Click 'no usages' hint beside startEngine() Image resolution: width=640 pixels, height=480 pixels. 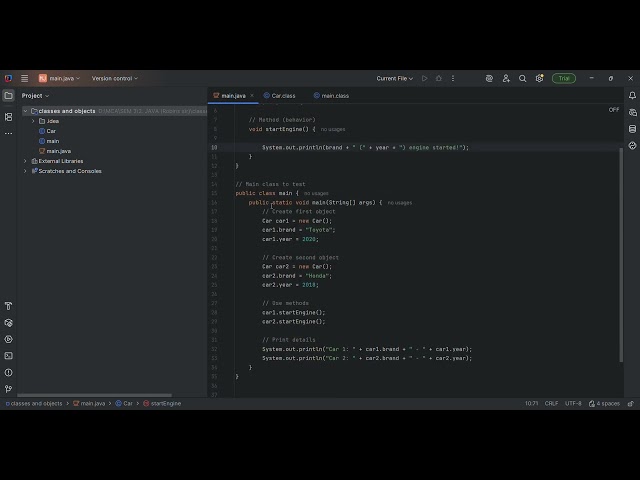point(333,129)
